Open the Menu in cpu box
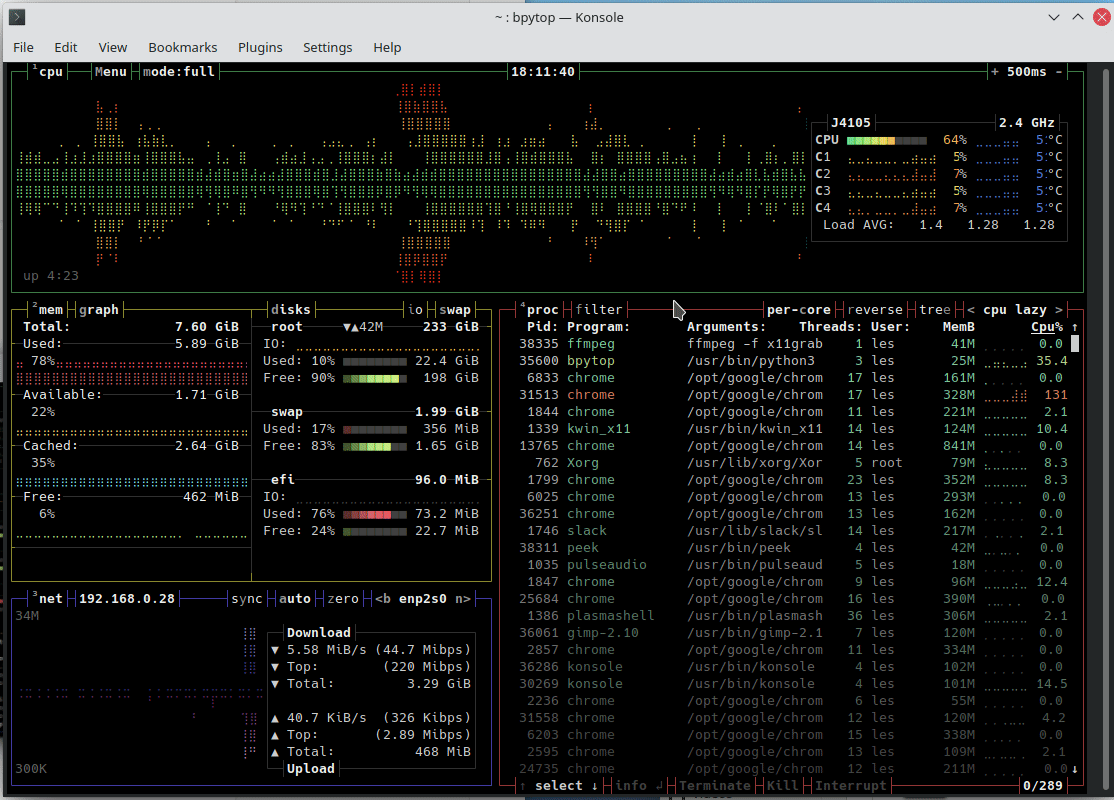Image resolution: width=1114 pixels, height=800 pixels. (x=111, y=72)
